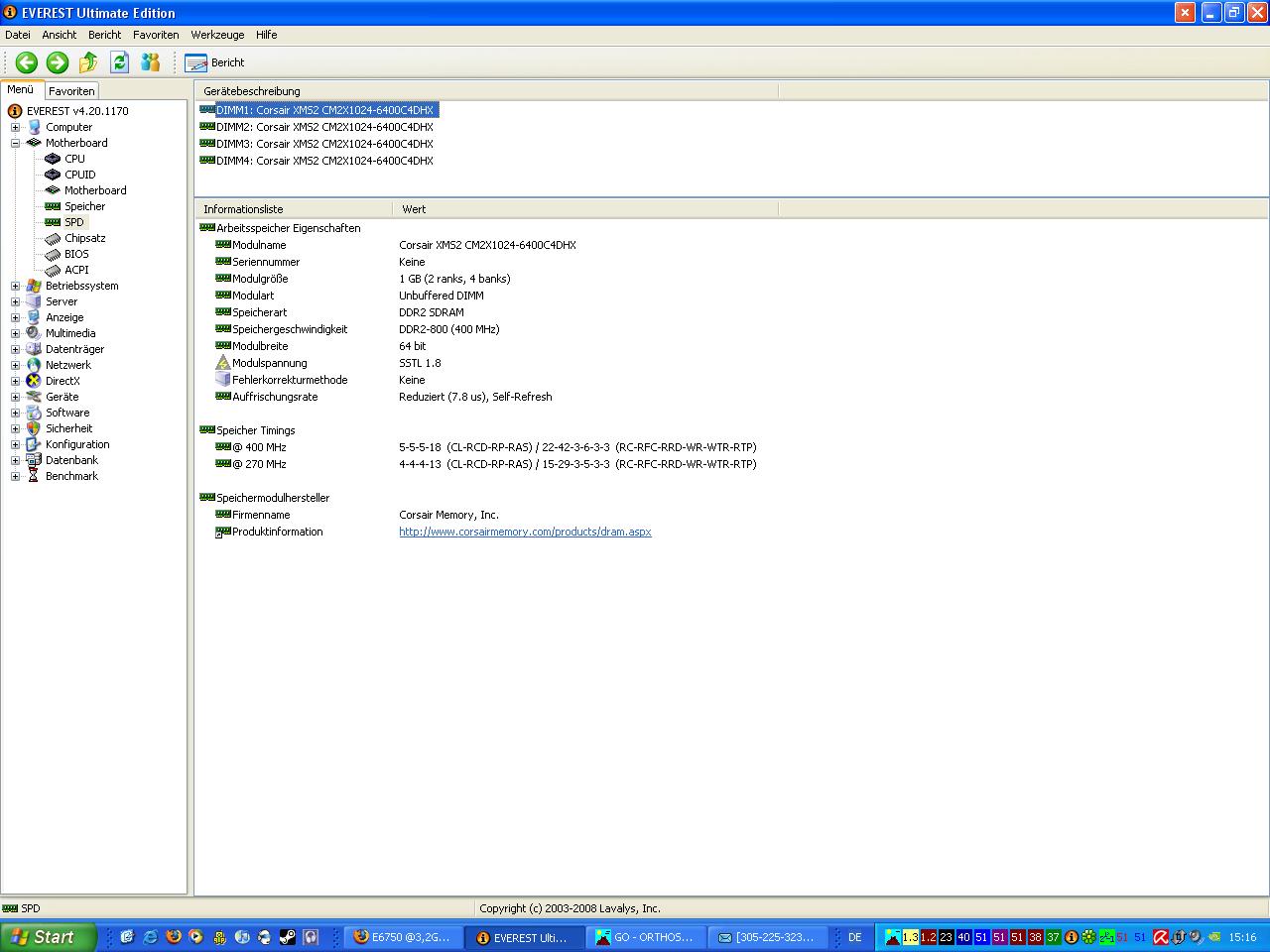Open the Werkzeuge menu

coord(218,35)
